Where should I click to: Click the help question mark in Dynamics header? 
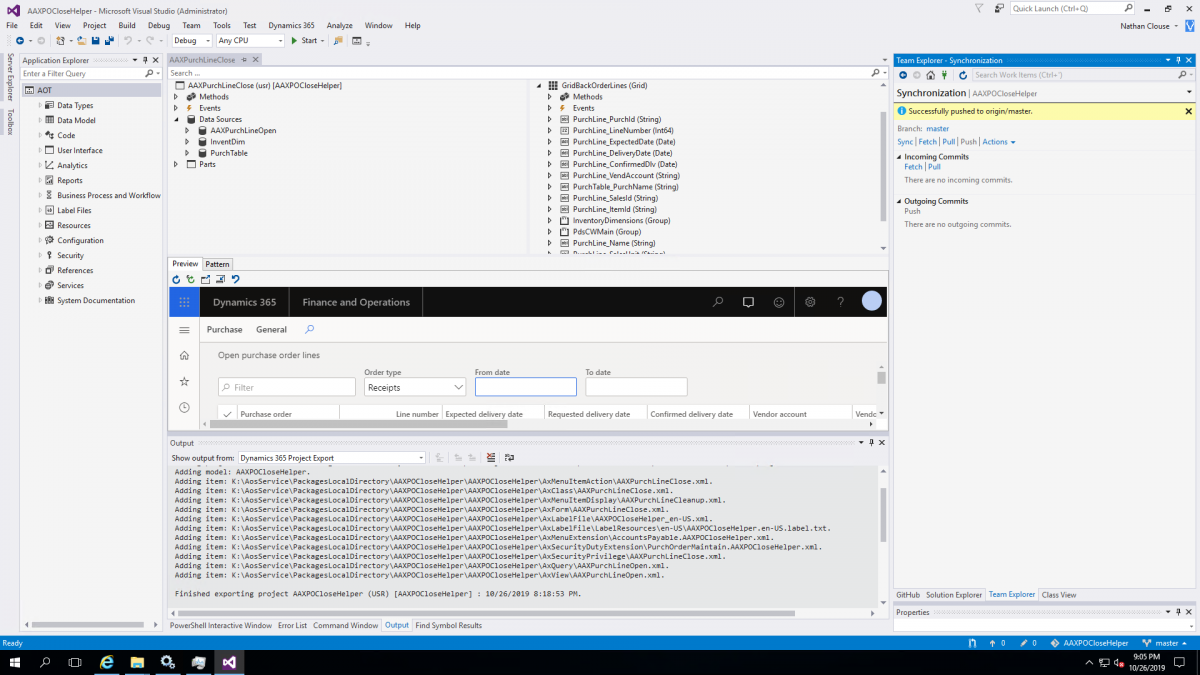(840, 302)
